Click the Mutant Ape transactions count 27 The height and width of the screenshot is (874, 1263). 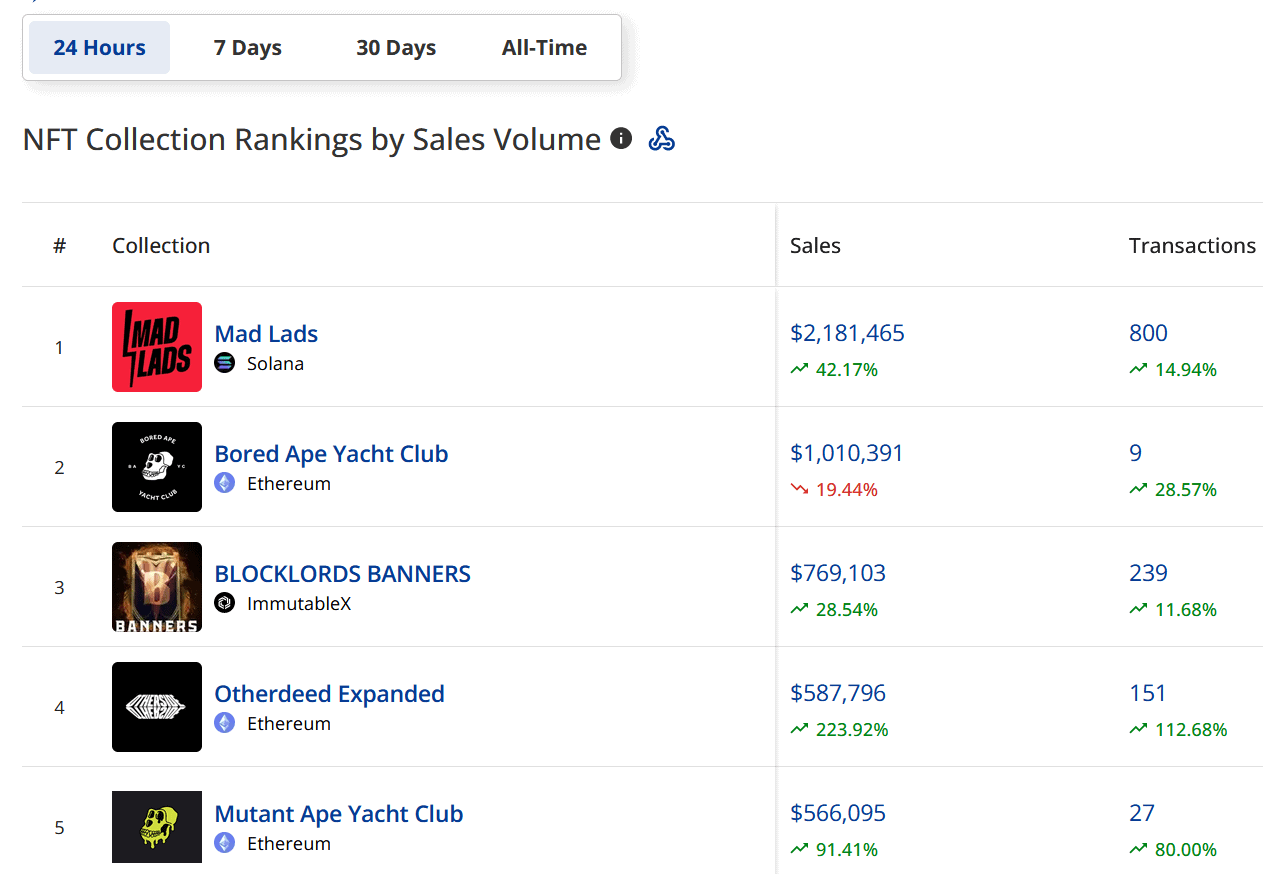click(1142, 813)
